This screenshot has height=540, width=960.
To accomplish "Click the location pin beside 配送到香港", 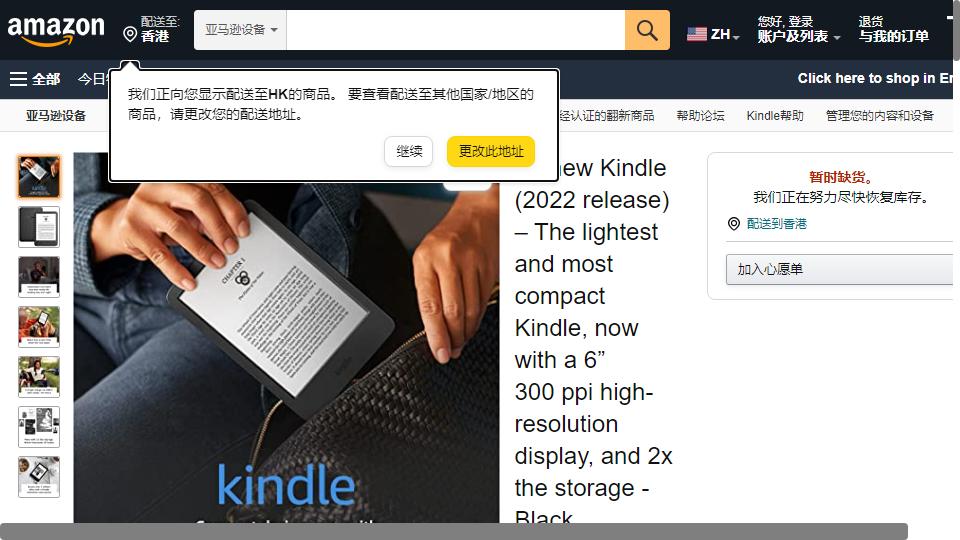I will pos(733,223).
